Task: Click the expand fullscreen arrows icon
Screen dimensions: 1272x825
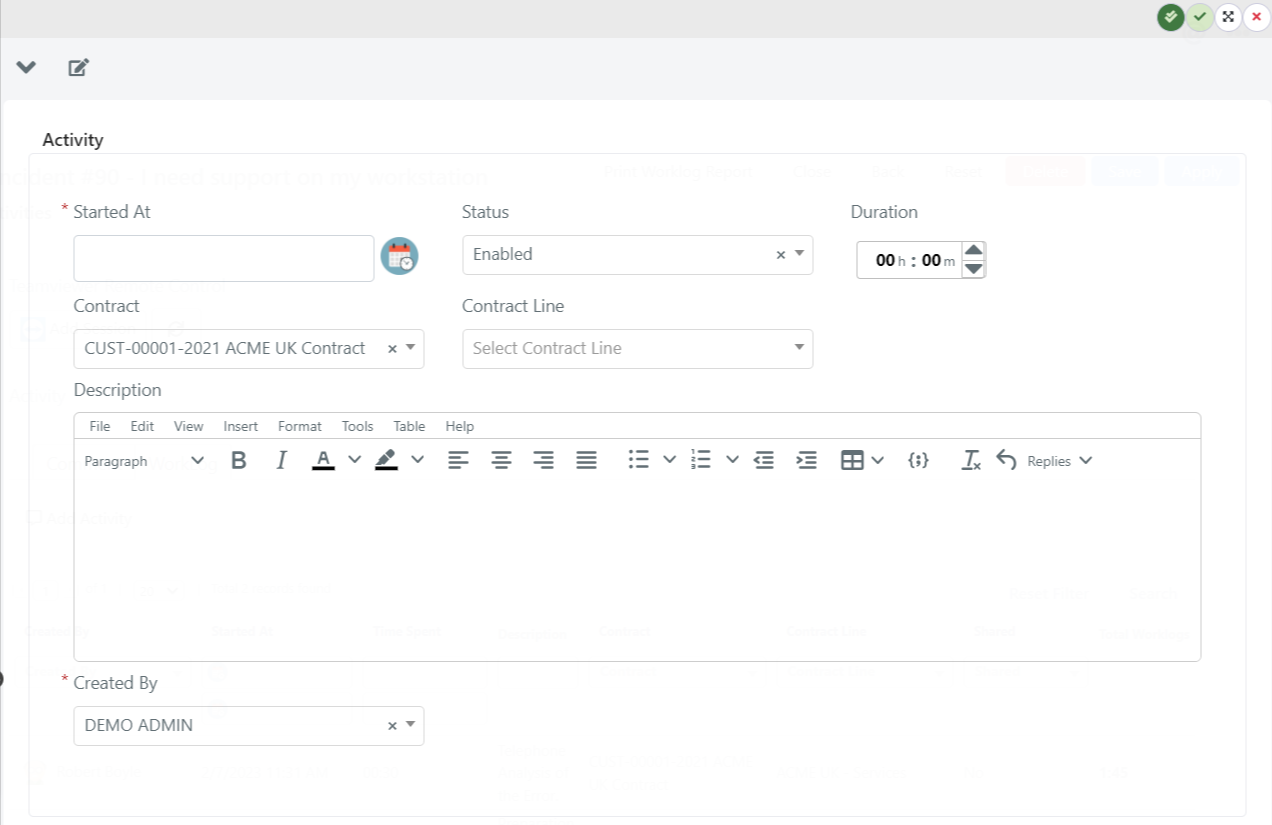Action: pos(1228,17)
